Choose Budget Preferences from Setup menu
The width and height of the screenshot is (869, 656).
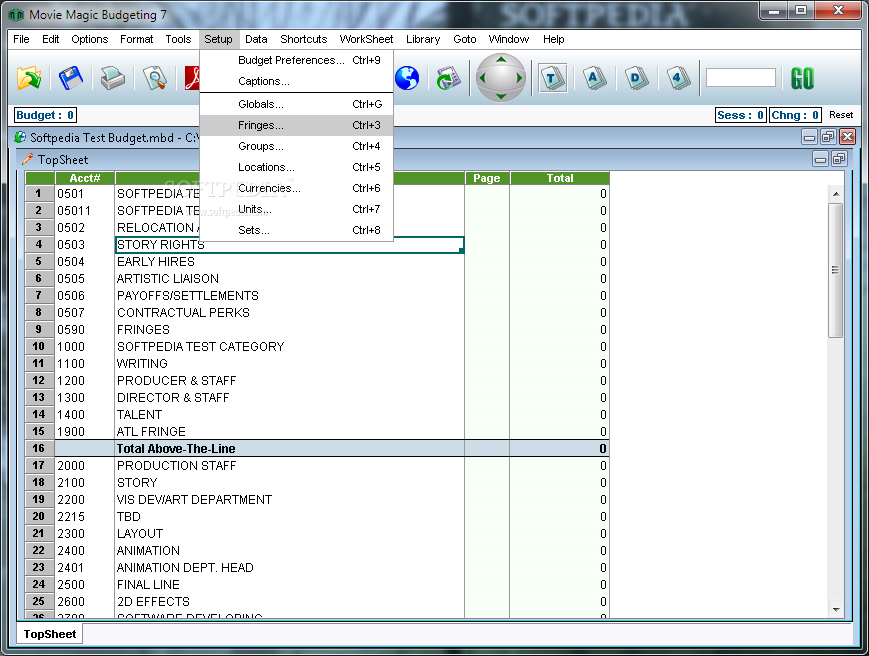pos(297,60)
